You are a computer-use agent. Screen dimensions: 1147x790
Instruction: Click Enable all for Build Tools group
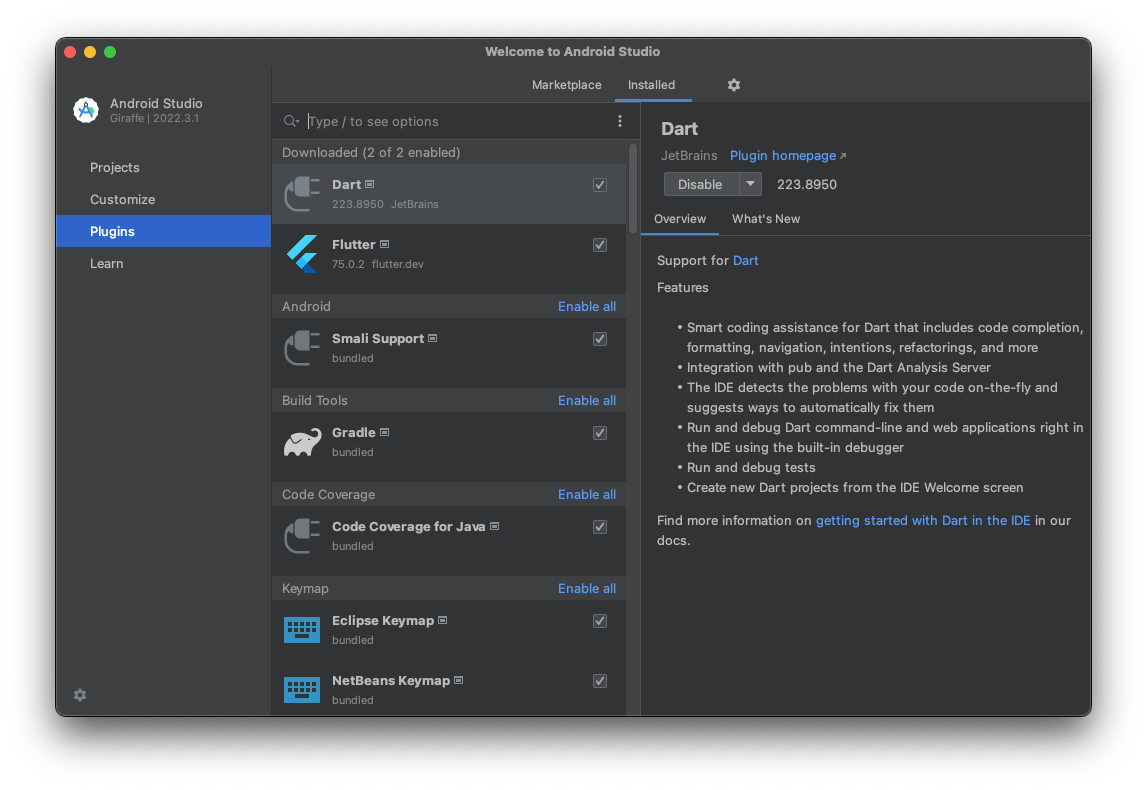point(587,400)
